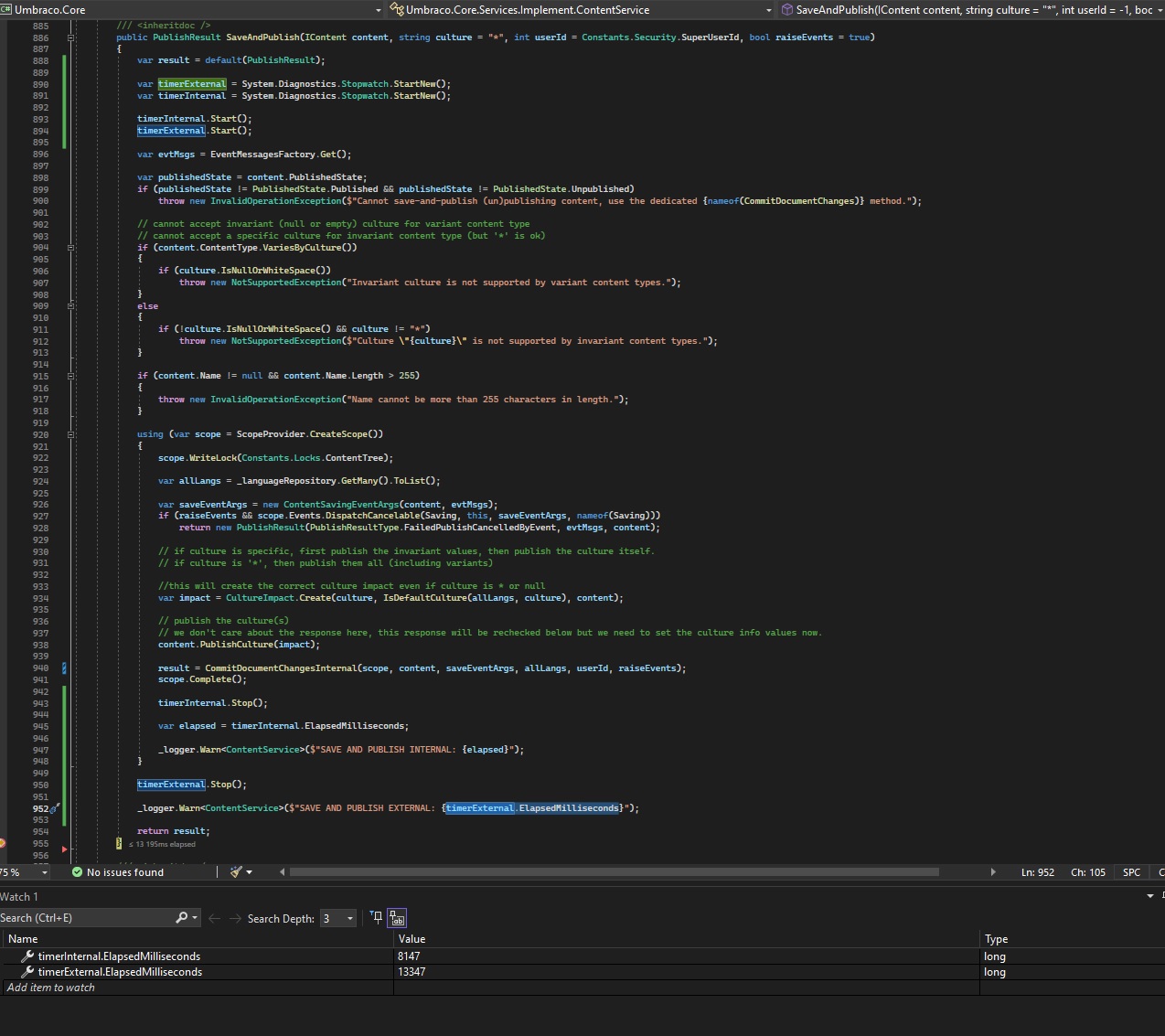
Task: Click the method cube icon beside SaveAndPublish
Action: pyautogui.click(x=786, y=9)
